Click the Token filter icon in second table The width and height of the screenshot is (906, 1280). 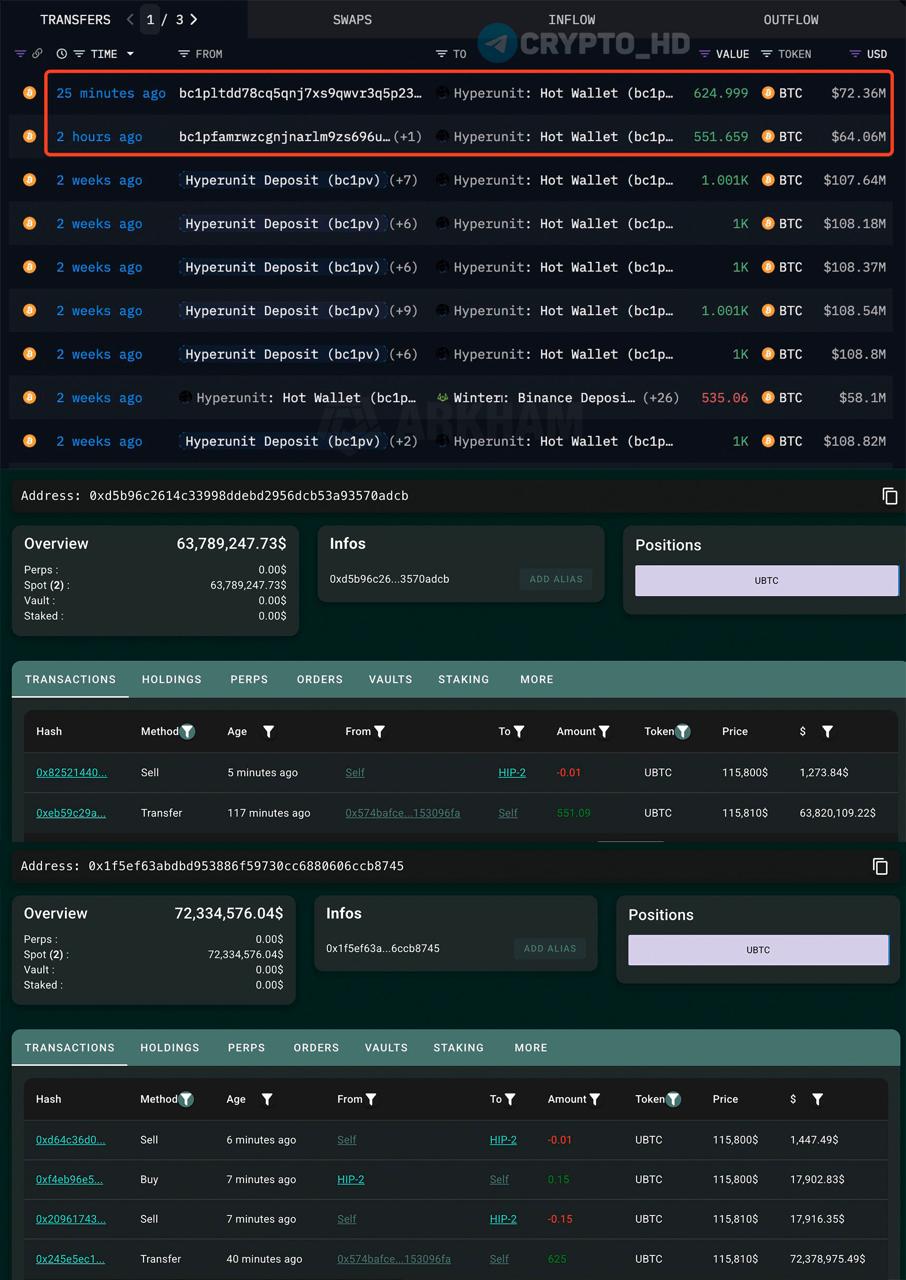[x=674, y=1099]
